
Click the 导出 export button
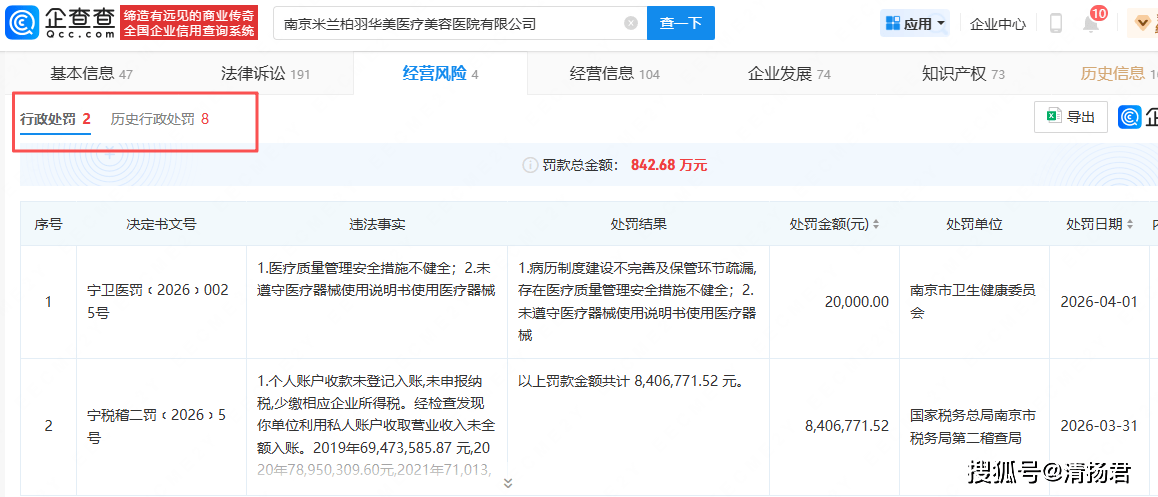click(1071, 117)
